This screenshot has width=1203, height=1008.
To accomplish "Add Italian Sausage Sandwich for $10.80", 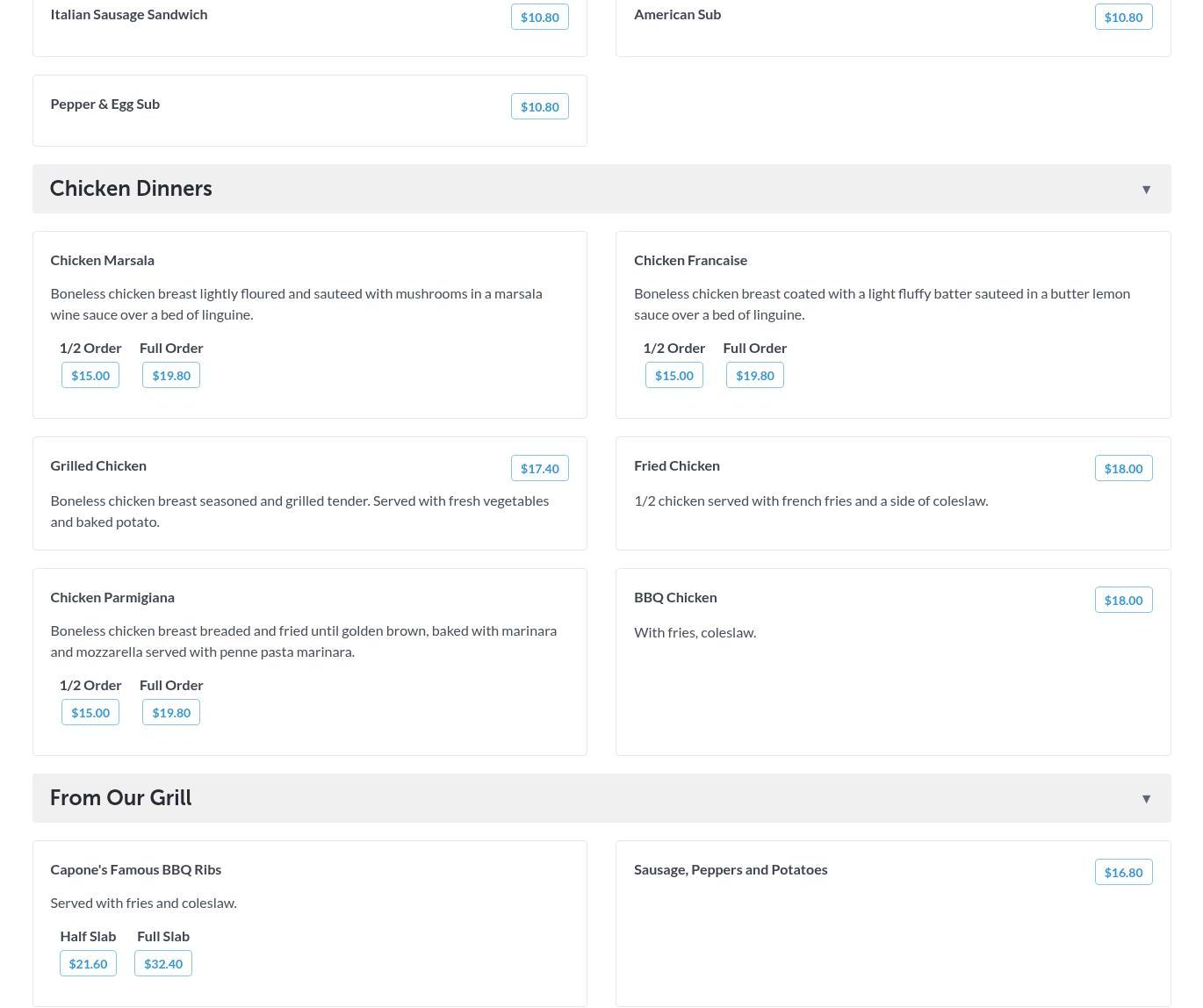I will tap(539, 18).
